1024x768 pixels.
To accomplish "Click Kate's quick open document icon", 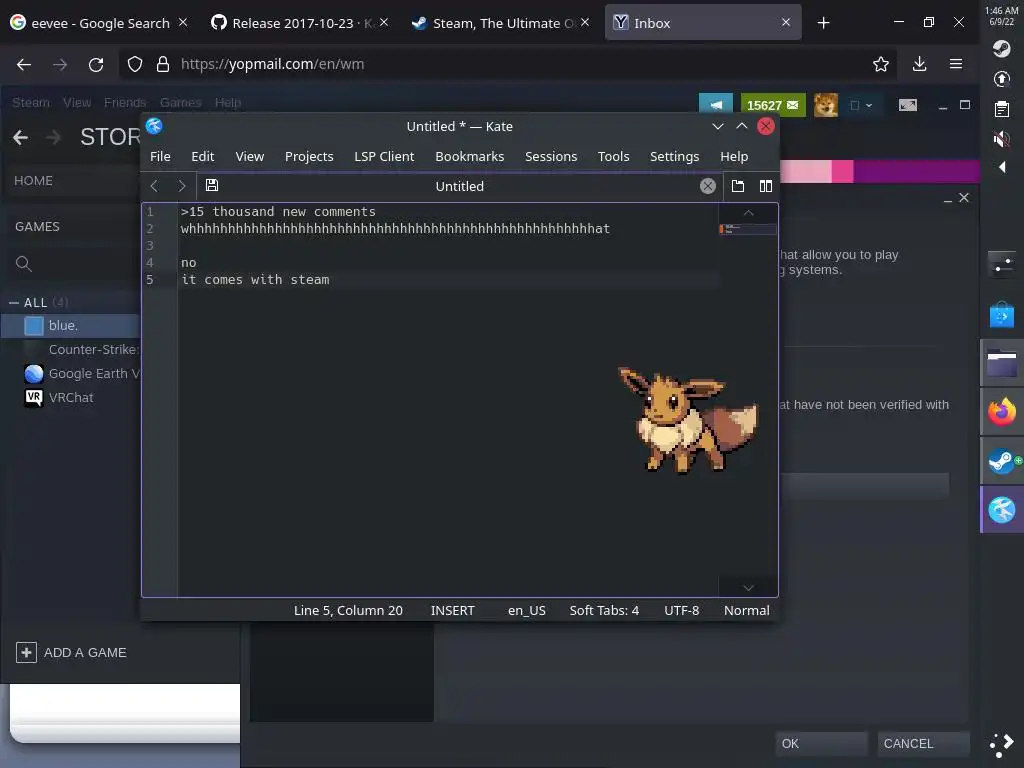I will [x=737, y=186].
